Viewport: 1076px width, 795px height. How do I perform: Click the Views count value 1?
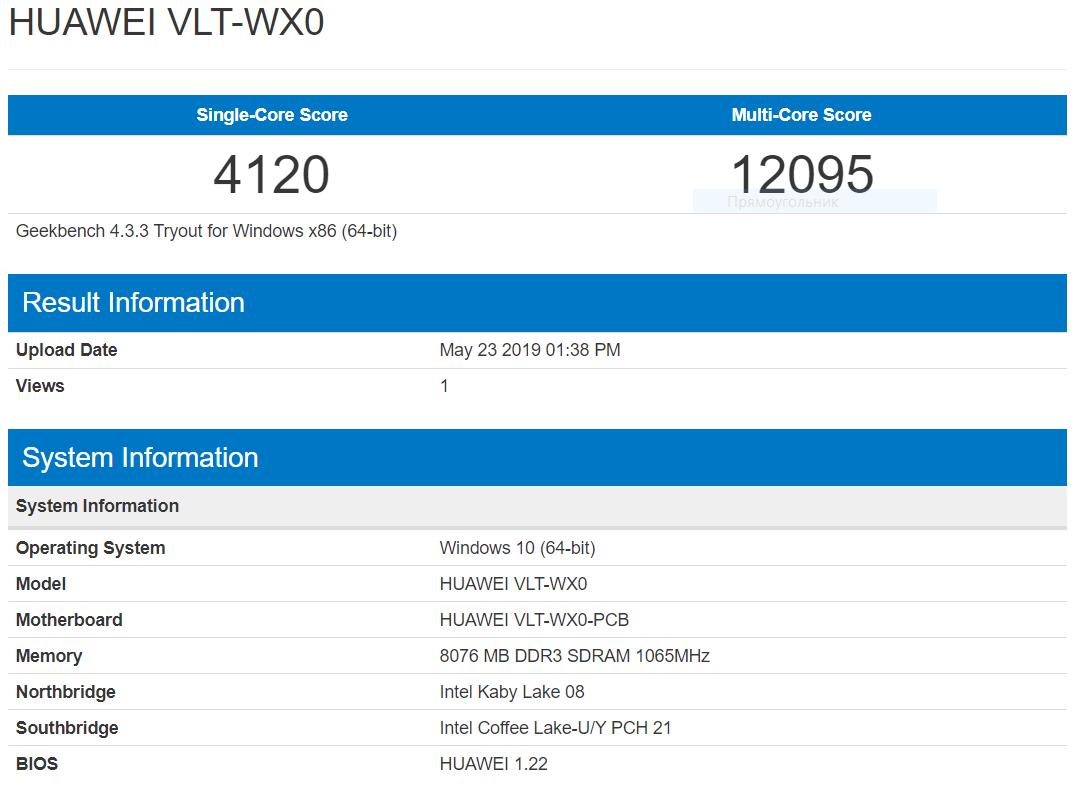pyautogui.click(x=444, y=386)
